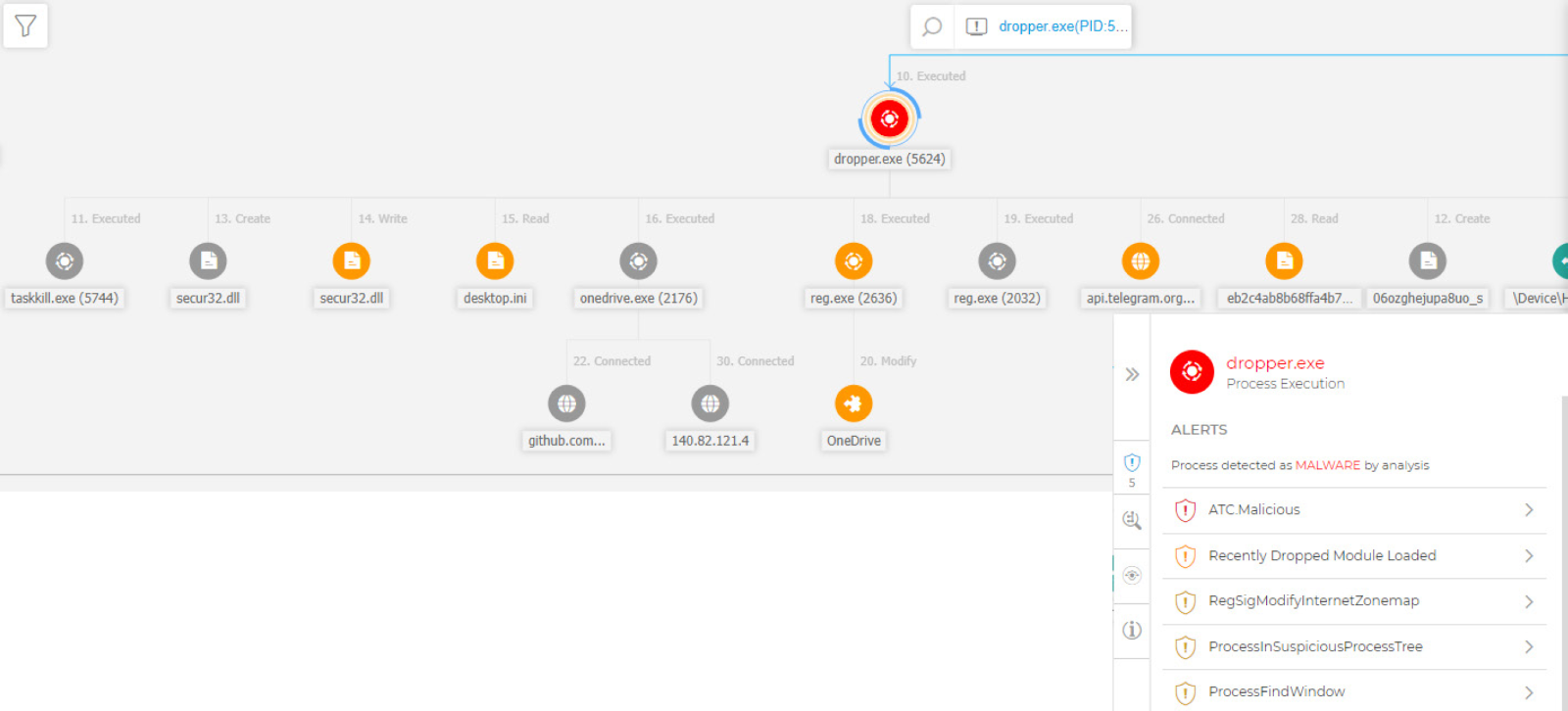This screenshot has height=711, width=1568.
Task: Select the 06ozghejupa8uo_s file node
Action: coord(1428,261)
